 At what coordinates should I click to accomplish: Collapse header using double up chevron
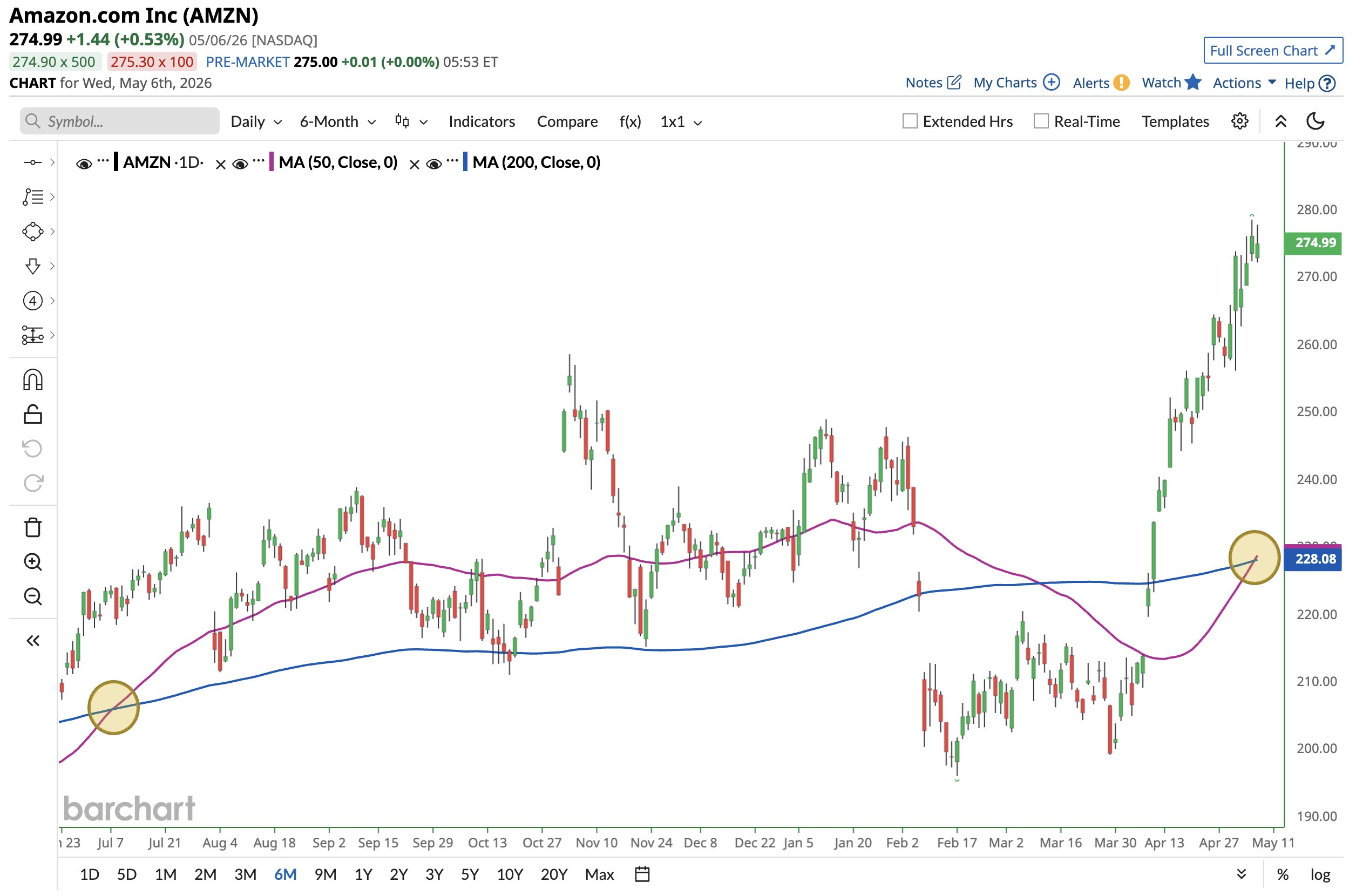[x=1280, y=121]
